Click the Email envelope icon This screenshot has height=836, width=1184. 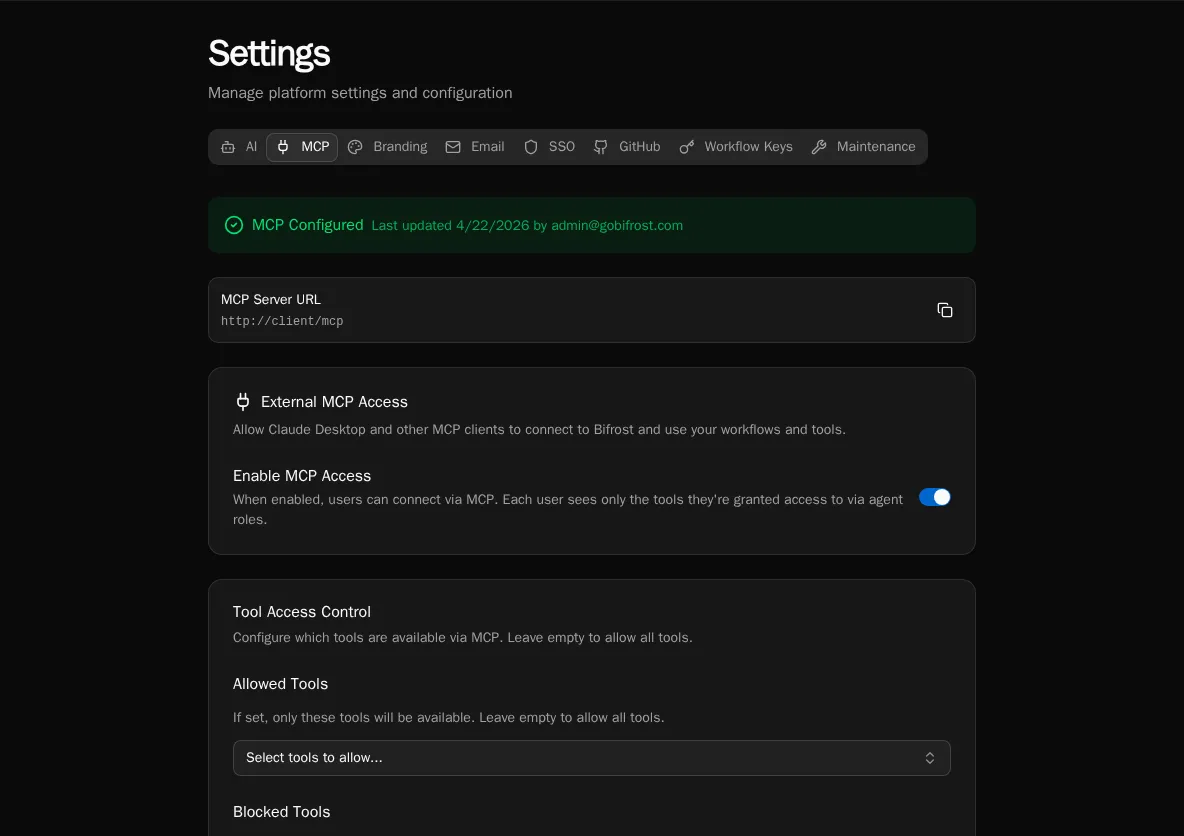(452, 147)
